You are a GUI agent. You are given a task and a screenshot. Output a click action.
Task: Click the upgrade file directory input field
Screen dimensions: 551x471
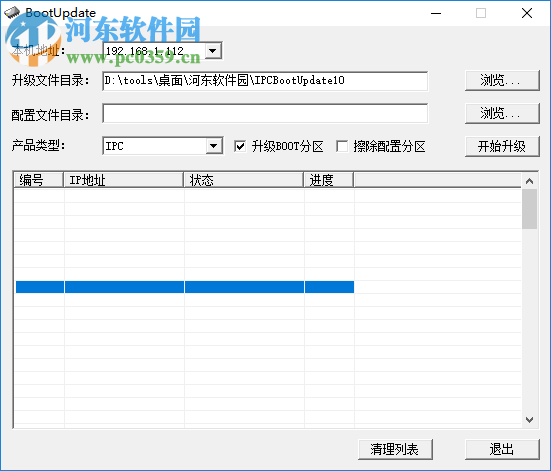[265, 81]
